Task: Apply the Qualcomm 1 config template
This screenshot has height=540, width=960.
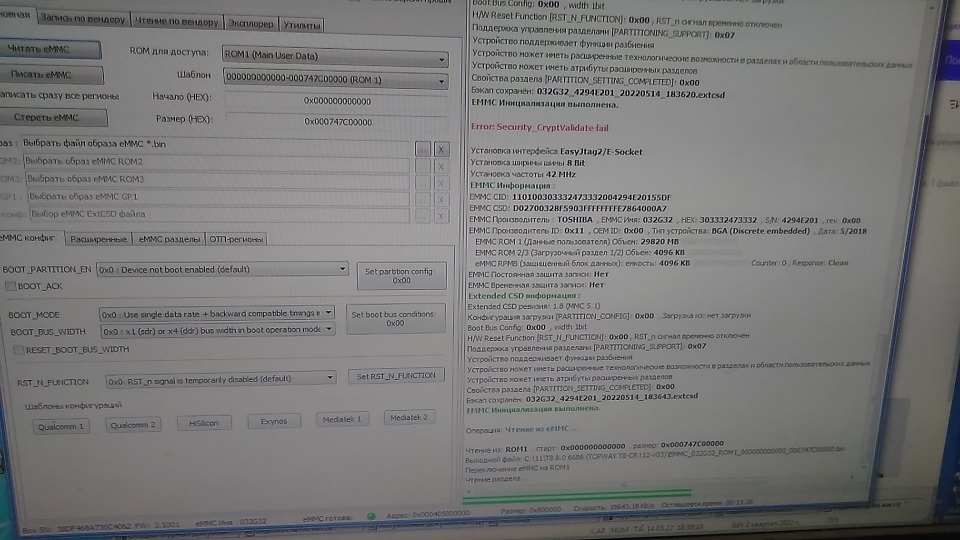Action: [x=58, y=424]
